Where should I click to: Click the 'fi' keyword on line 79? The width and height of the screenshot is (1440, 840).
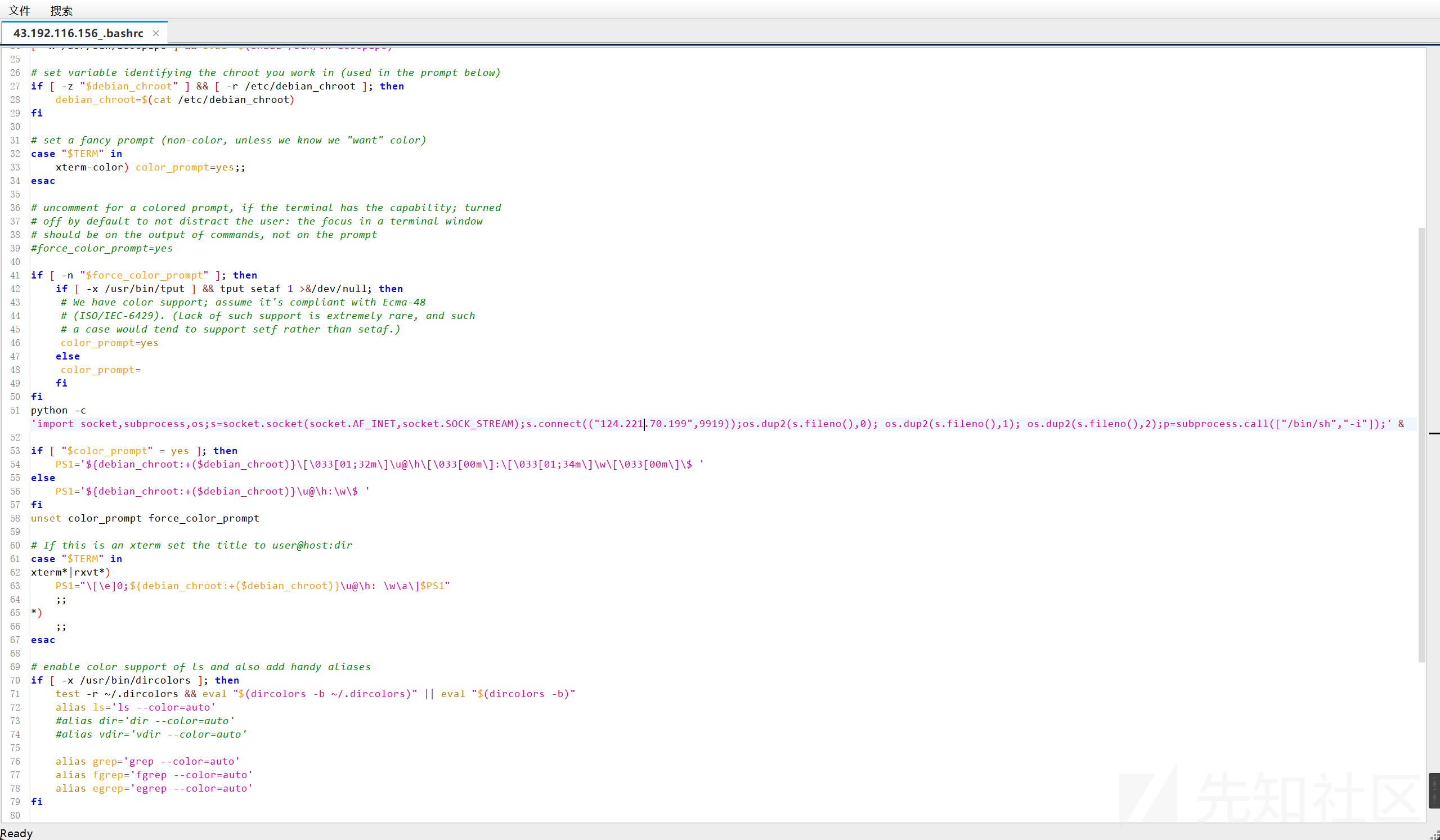tap(37, 802)
